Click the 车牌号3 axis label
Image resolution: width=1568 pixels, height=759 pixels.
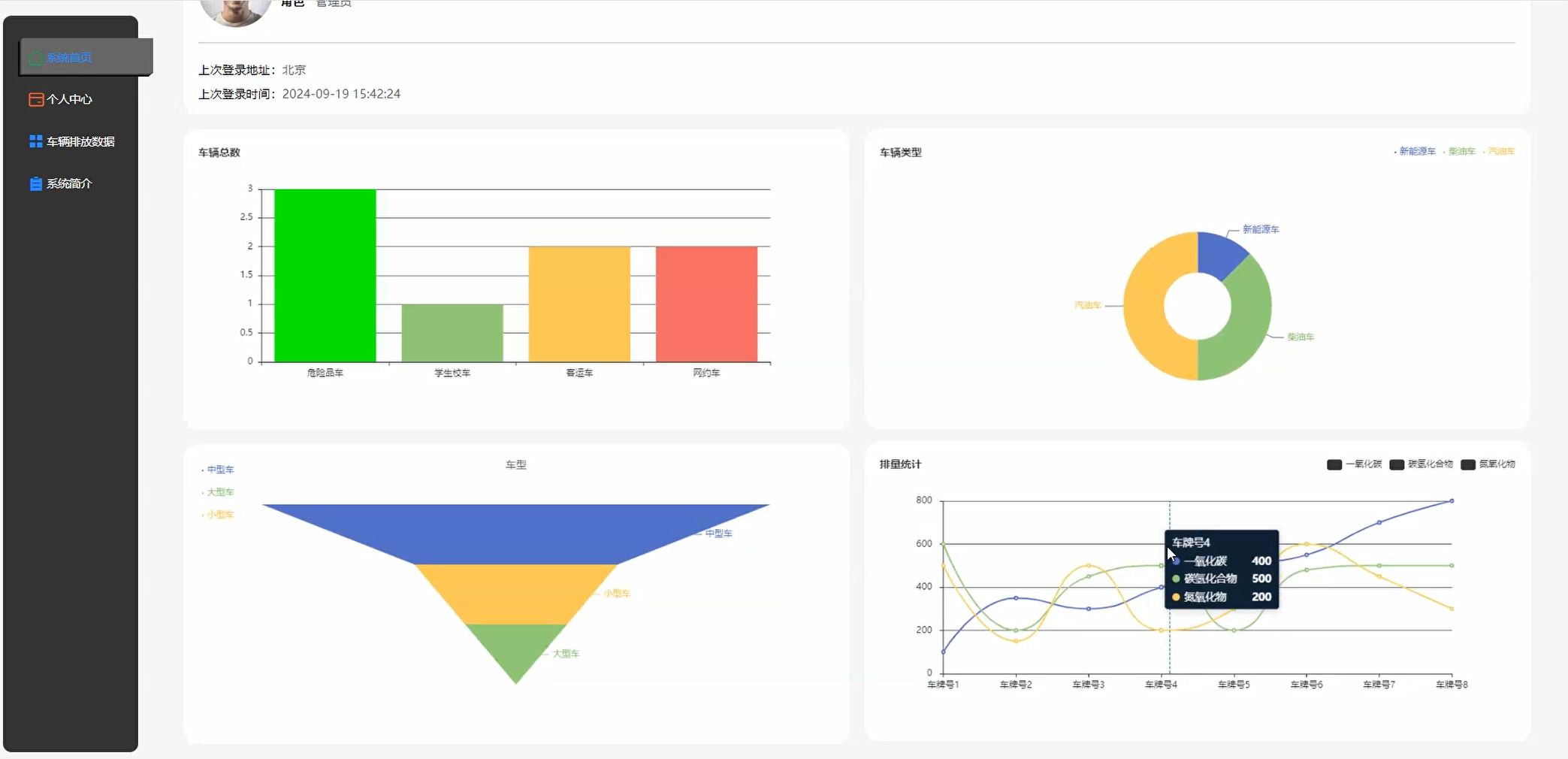click(x=1089, y=685)
